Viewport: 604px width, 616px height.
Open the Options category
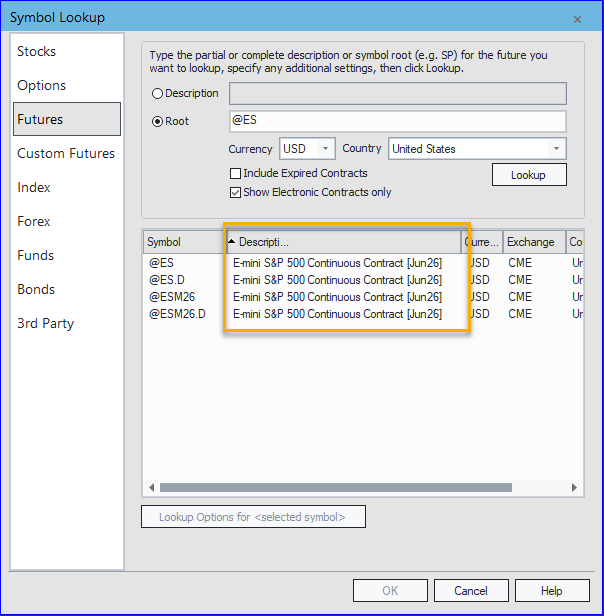click(x=41, y=85)
